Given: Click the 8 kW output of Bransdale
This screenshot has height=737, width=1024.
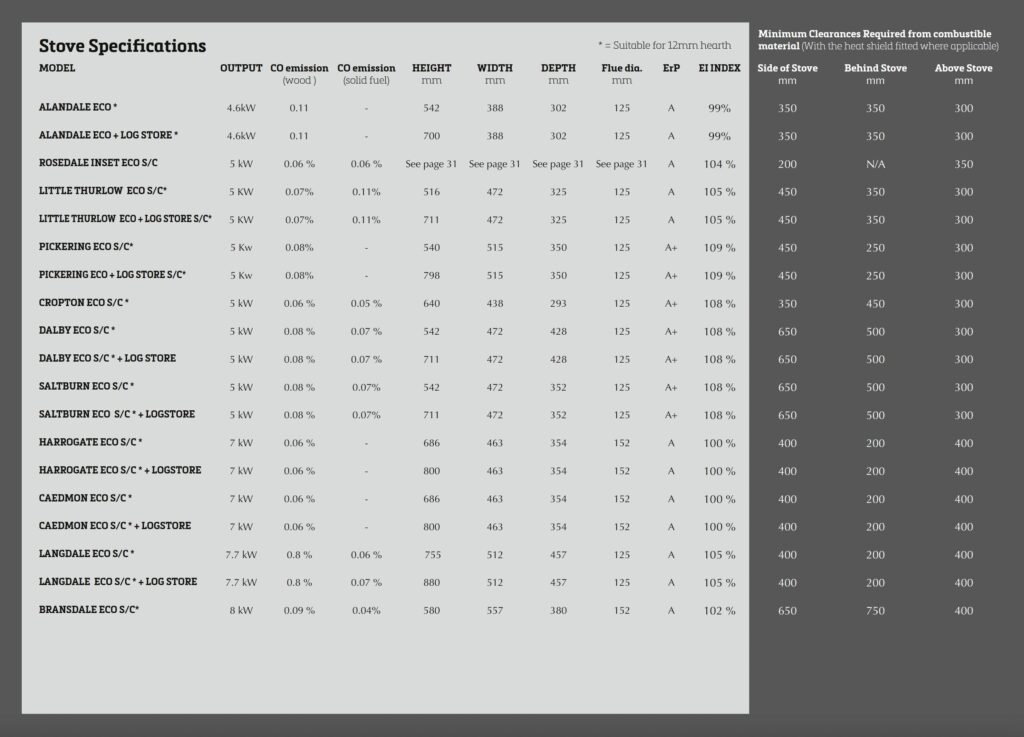Looking at the screenshot, I should point(241,610).
